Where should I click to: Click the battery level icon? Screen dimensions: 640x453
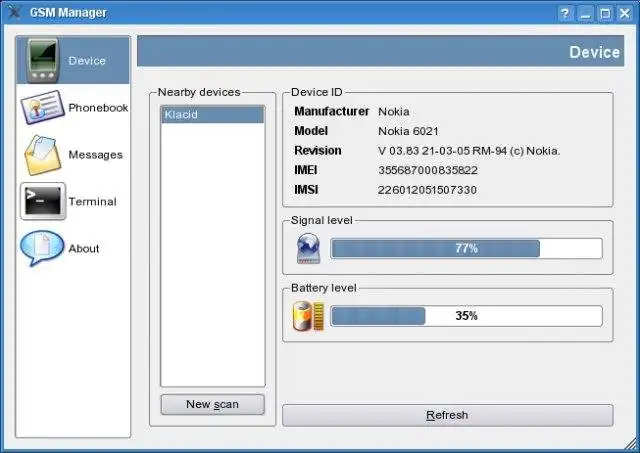click(x=308, y=316)
